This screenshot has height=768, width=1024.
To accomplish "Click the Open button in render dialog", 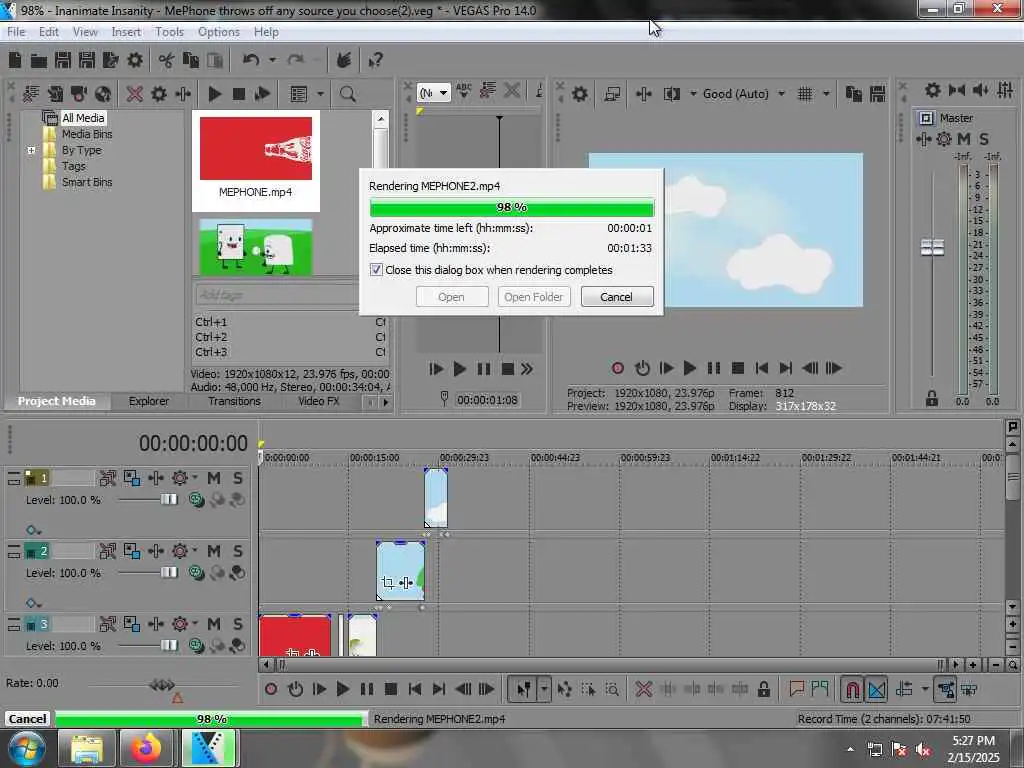I will click(451, 297).
